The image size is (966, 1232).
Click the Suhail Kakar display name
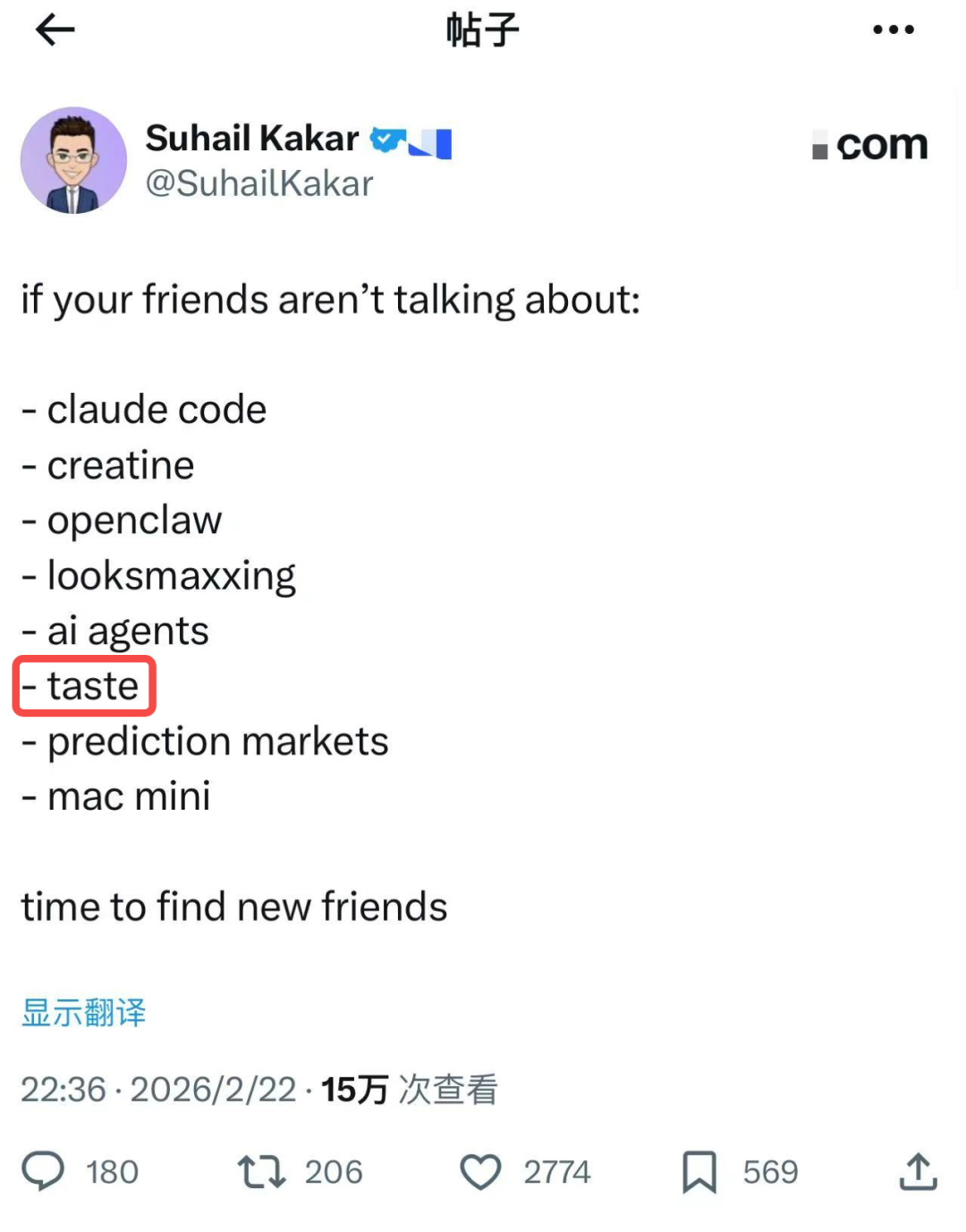[x=251, y=139]
